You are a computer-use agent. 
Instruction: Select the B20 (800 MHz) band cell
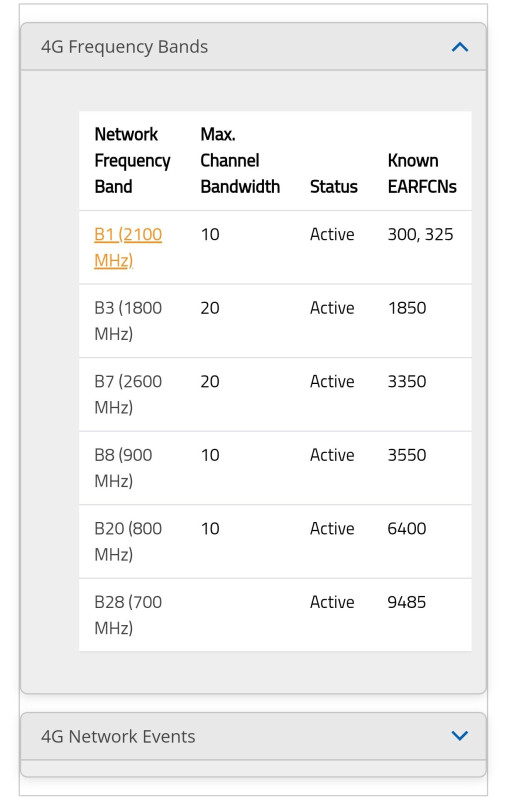[x=128, y=541]
